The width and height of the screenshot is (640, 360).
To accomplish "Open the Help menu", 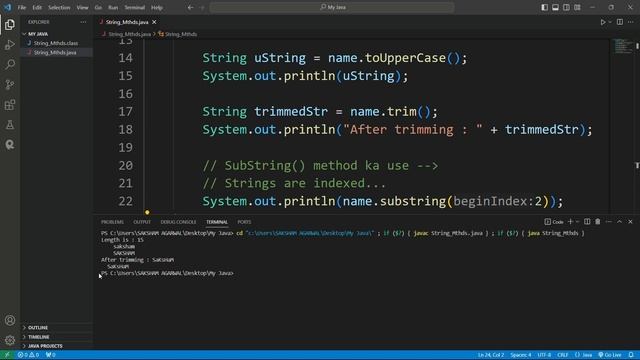I will (157, 7).
